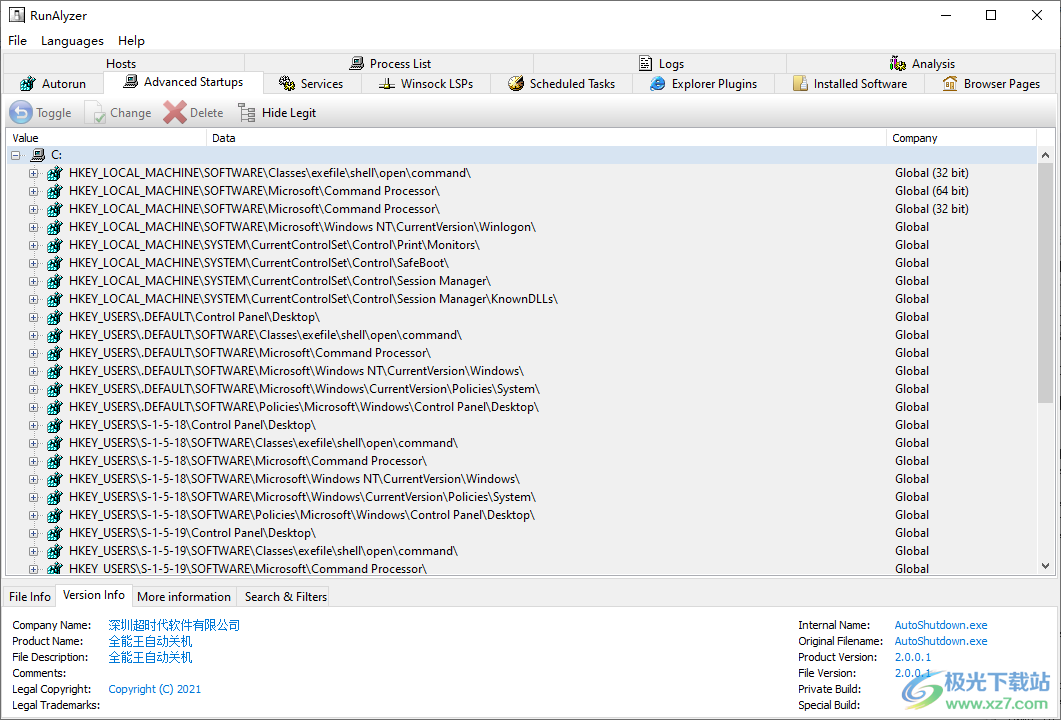Image resolution: width=1061 pixels, height=720 pixels.
Task: Click the company name 深圳超时代软件有限公司
Action: 175,625
